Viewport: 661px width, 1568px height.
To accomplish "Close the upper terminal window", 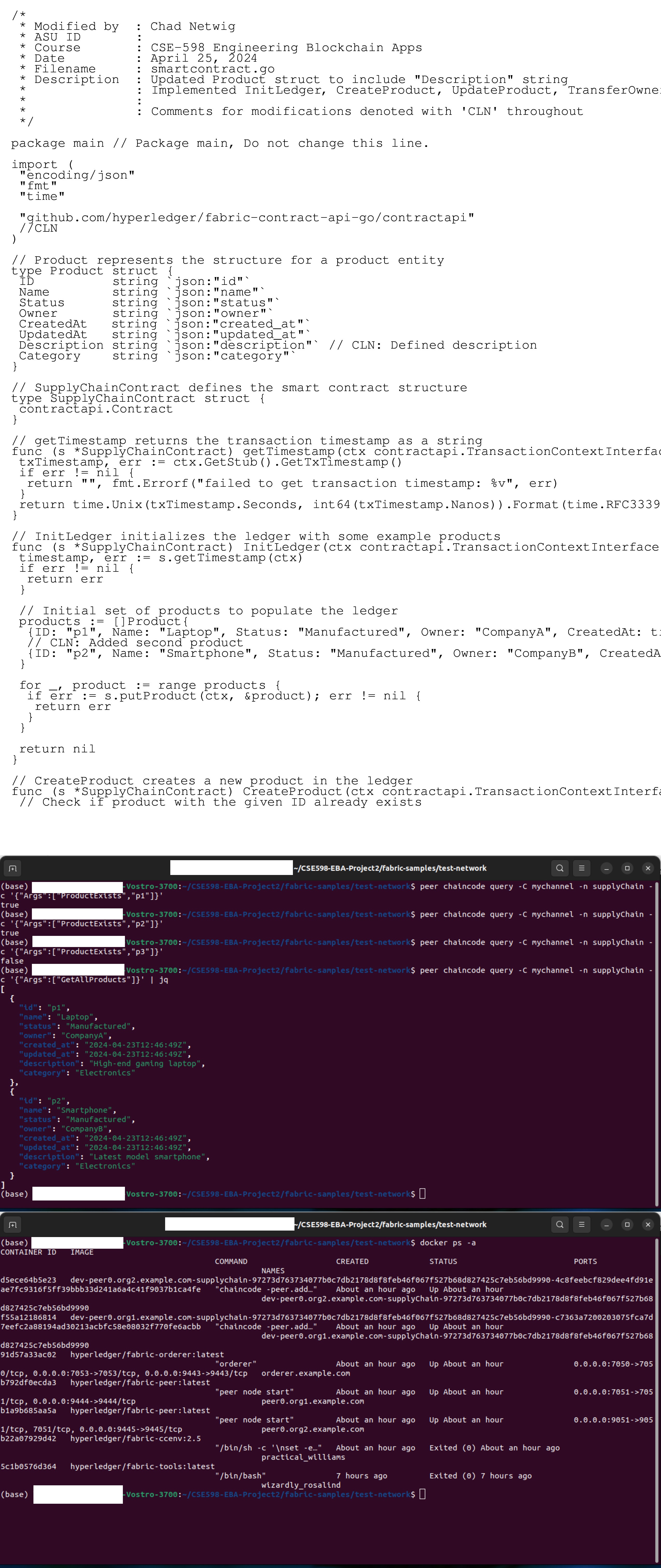I will coord(648,868).
